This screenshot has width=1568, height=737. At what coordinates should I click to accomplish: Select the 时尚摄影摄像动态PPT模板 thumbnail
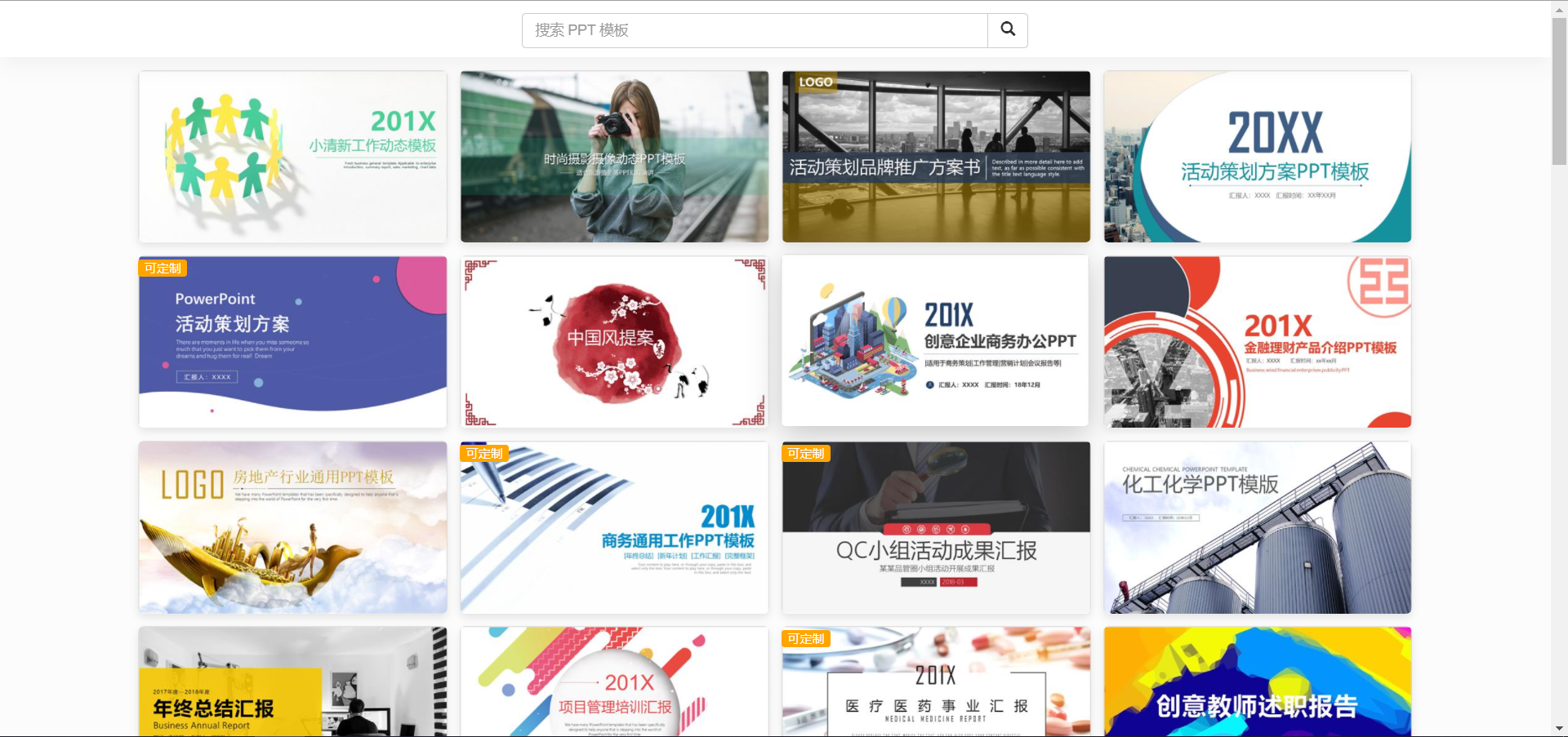click(x=613, y=156)
